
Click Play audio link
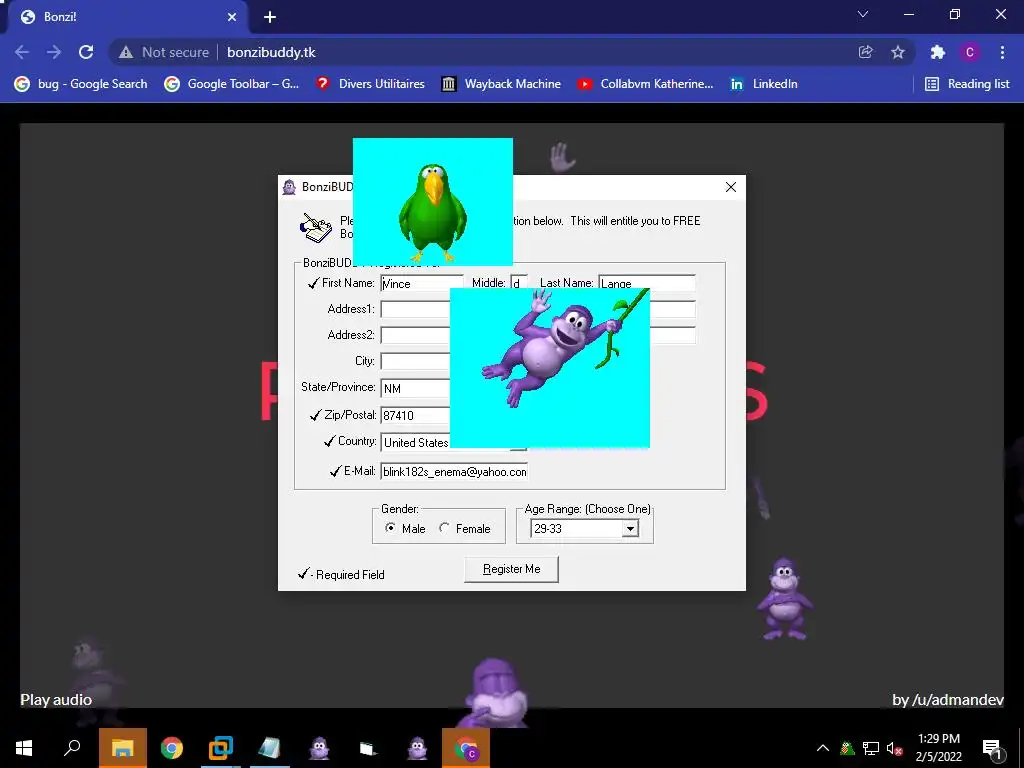pos(56,699)
